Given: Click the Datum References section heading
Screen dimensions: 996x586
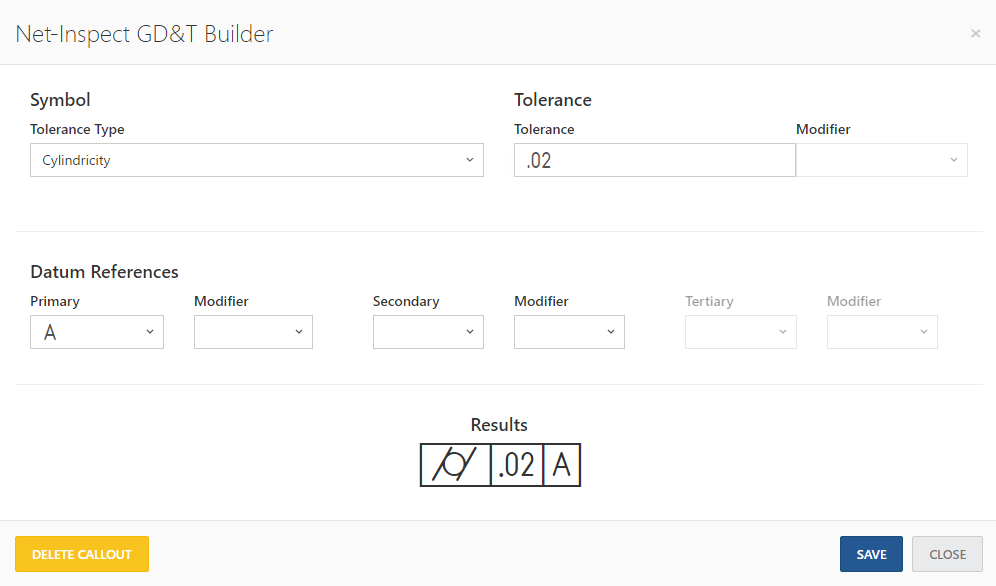Looking at the screenshot, I should [104, 272].
